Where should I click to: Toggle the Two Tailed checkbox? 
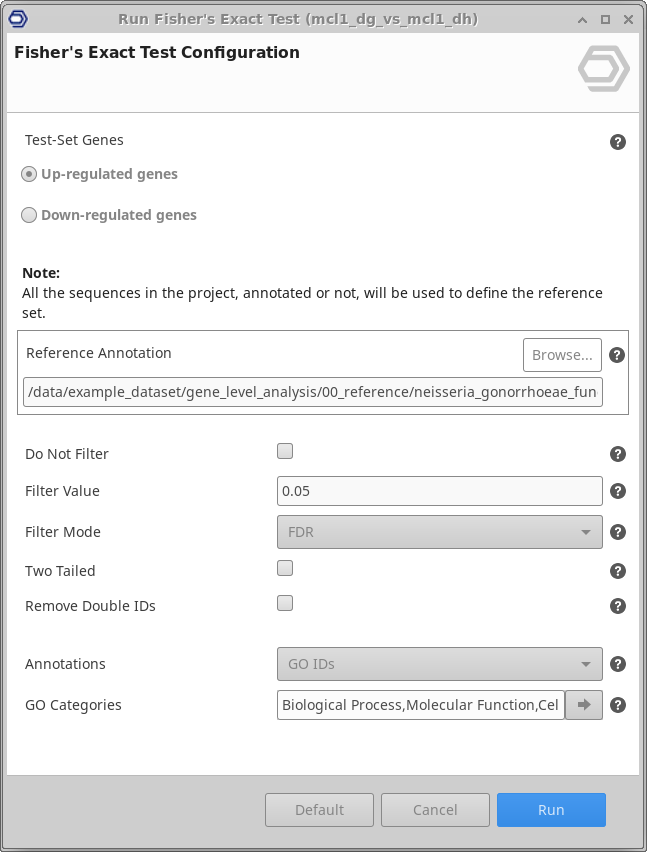[x=285, y=568]
